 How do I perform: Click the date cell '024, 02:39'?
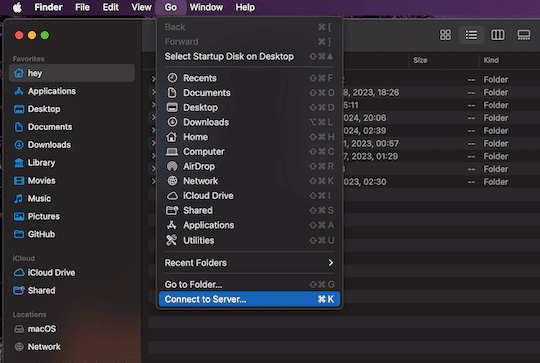(x=365, y=131)
